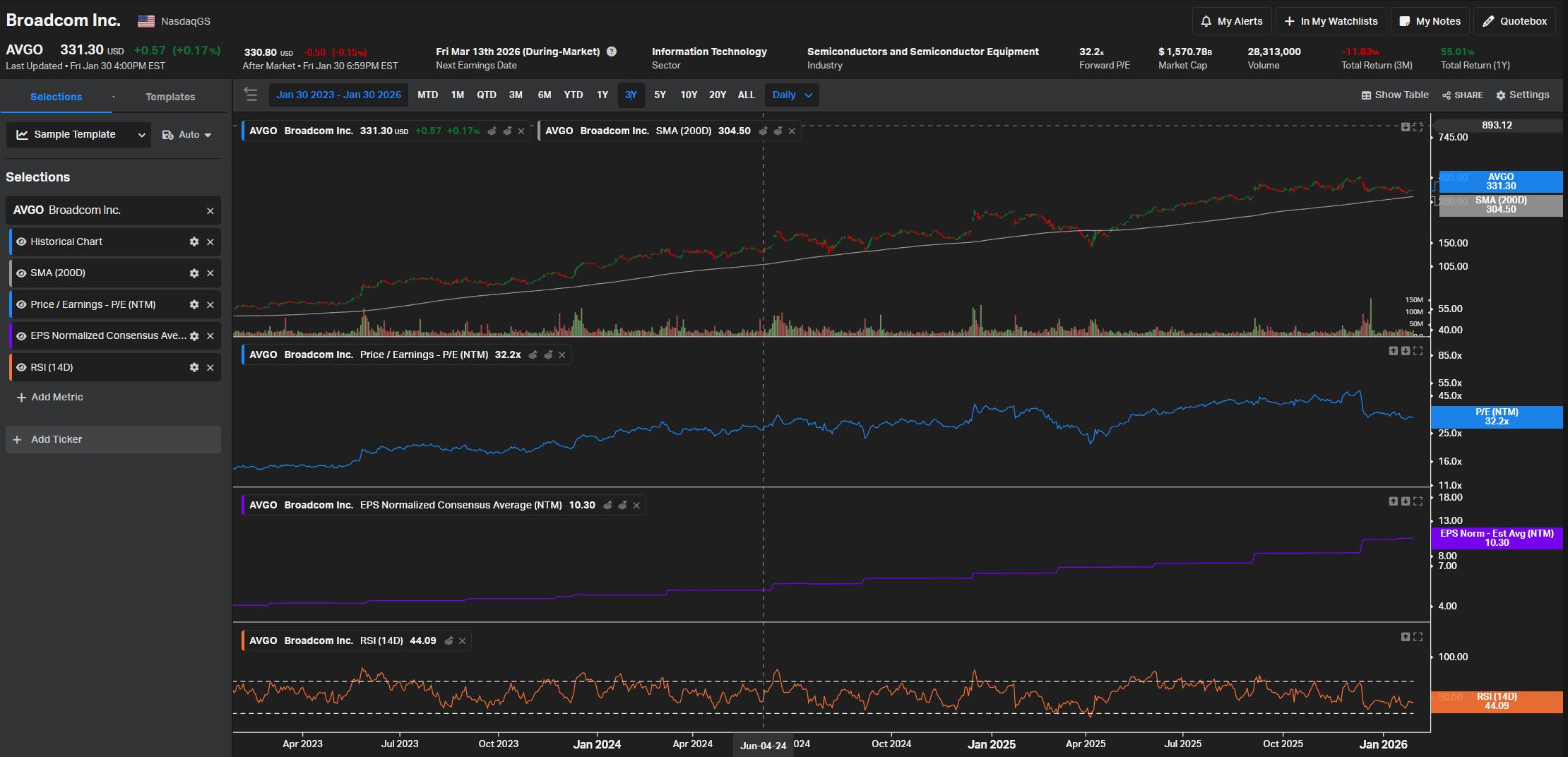
Task: Remove AVGO Broadcom Inc. ticker from Selections
Action: coord(210,210)
